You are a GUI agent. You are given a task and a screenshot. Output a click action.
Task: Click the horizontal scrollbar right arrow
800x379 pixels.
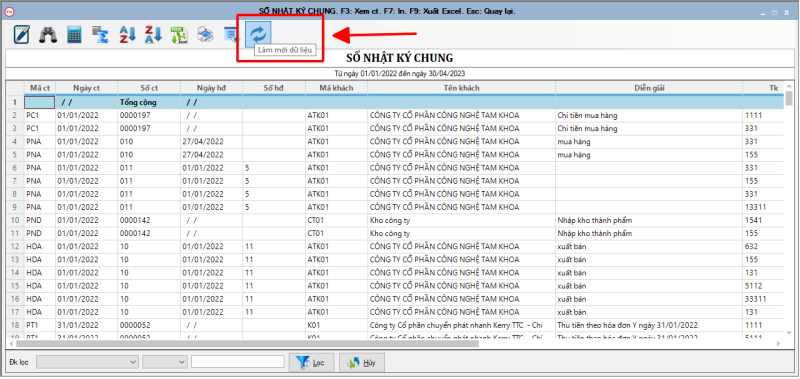(779, 344)
